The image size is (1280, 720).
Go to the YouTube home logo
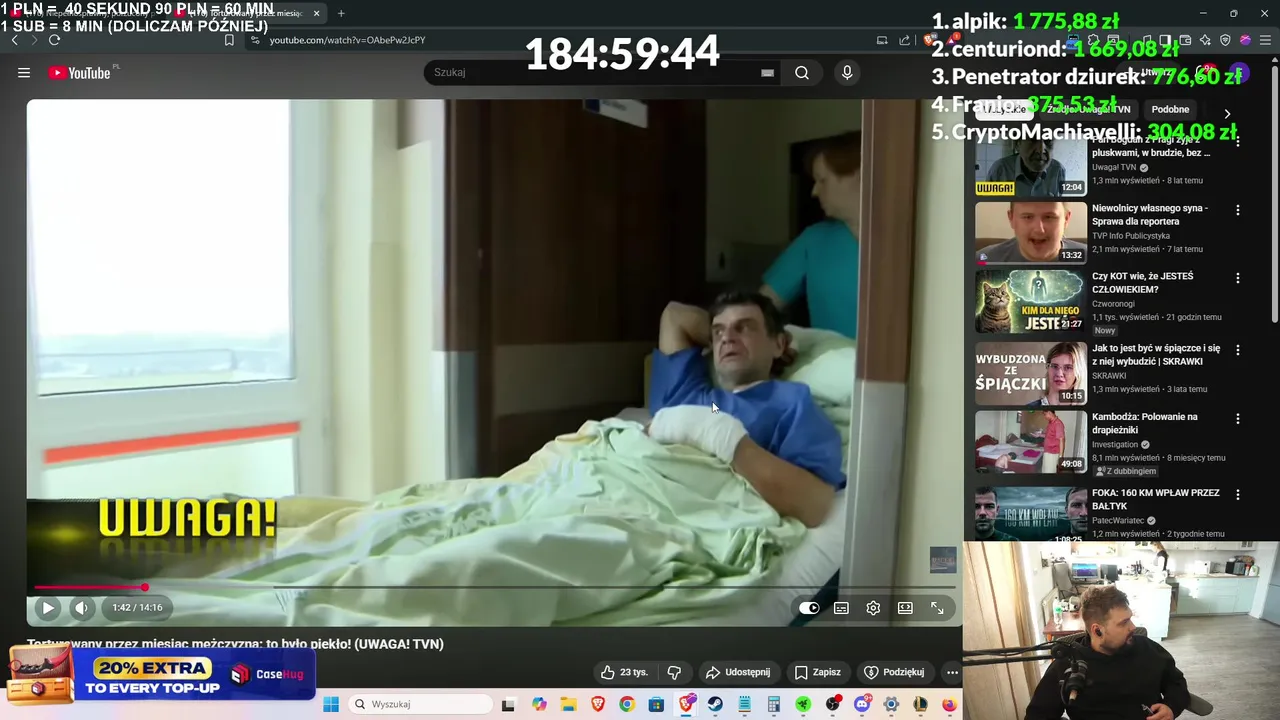[x=80, y=73]
